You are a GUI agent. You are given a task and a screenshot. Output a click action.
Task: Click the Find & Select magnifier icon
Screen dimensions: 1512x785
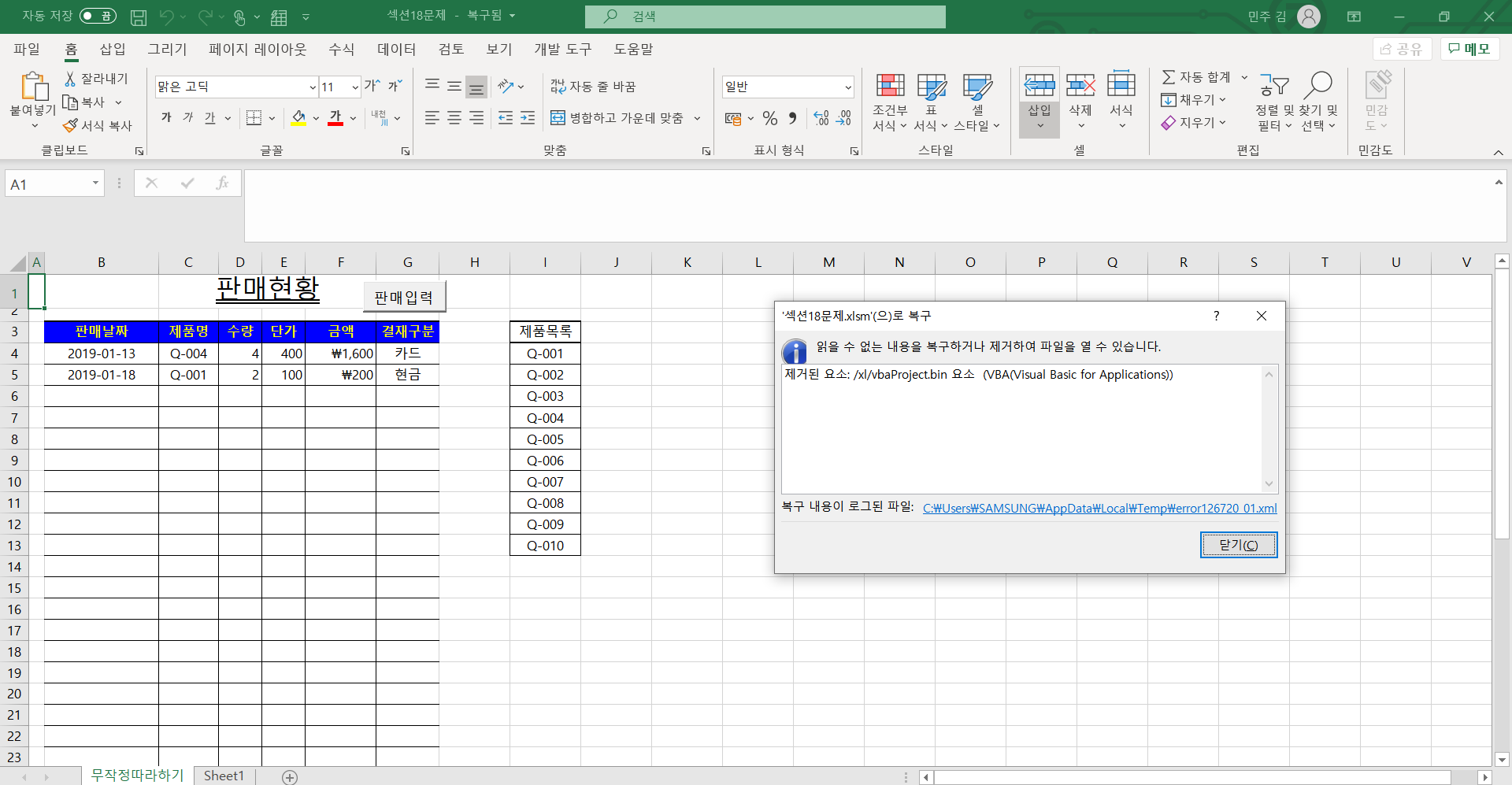coord(1318,85)
